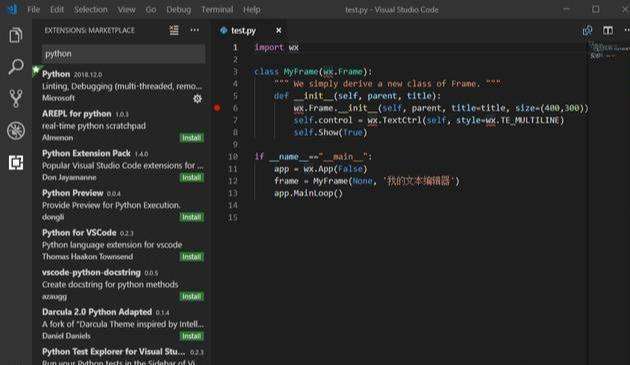Open Darcula 2.0 Python Adapted details

click(x=122, y=324)
